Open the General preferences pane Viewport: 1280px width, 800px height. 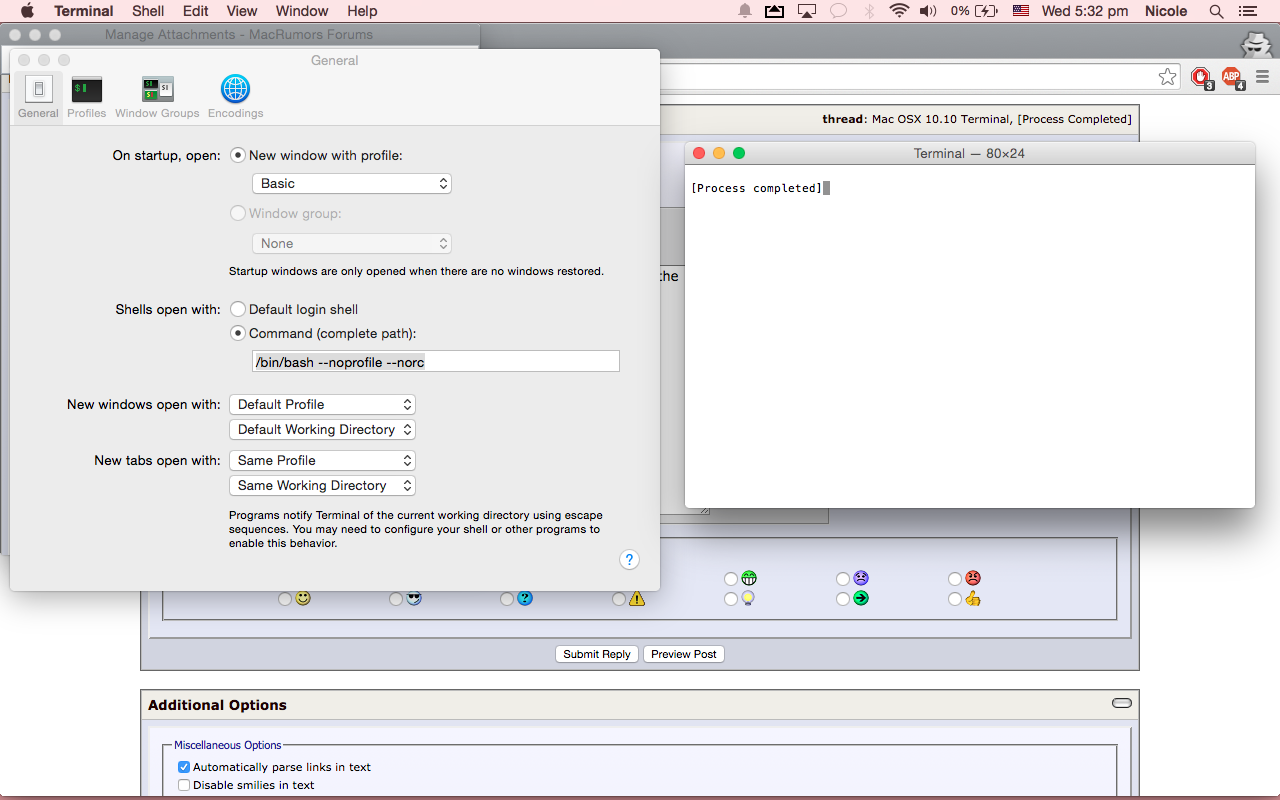(38, 97)
